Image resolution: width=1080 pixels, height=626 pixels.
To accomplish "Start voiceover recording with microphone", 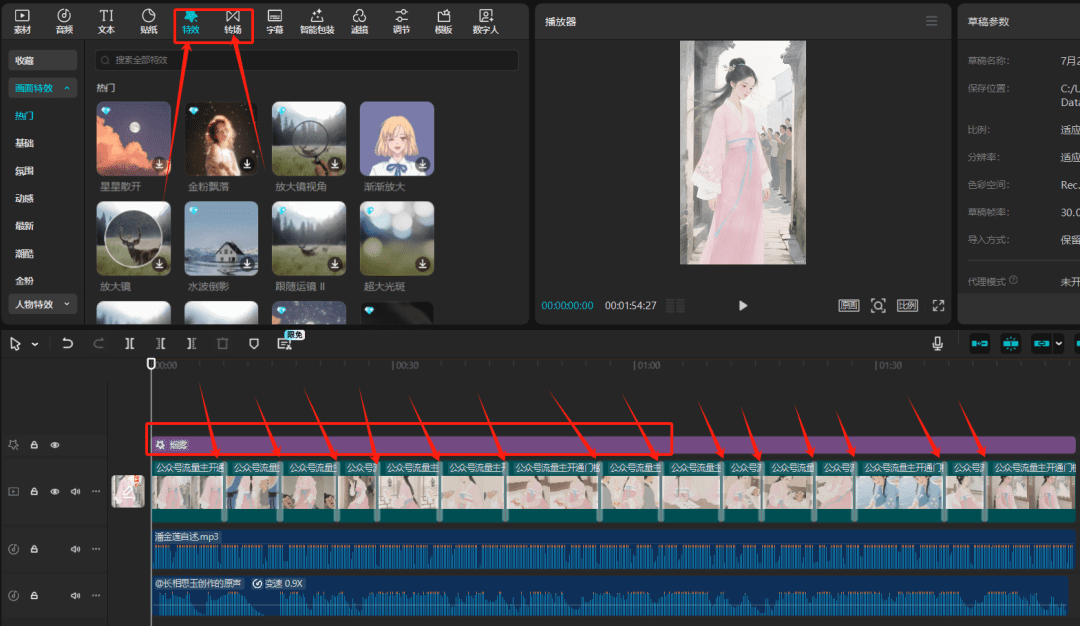I will [937, 344].
